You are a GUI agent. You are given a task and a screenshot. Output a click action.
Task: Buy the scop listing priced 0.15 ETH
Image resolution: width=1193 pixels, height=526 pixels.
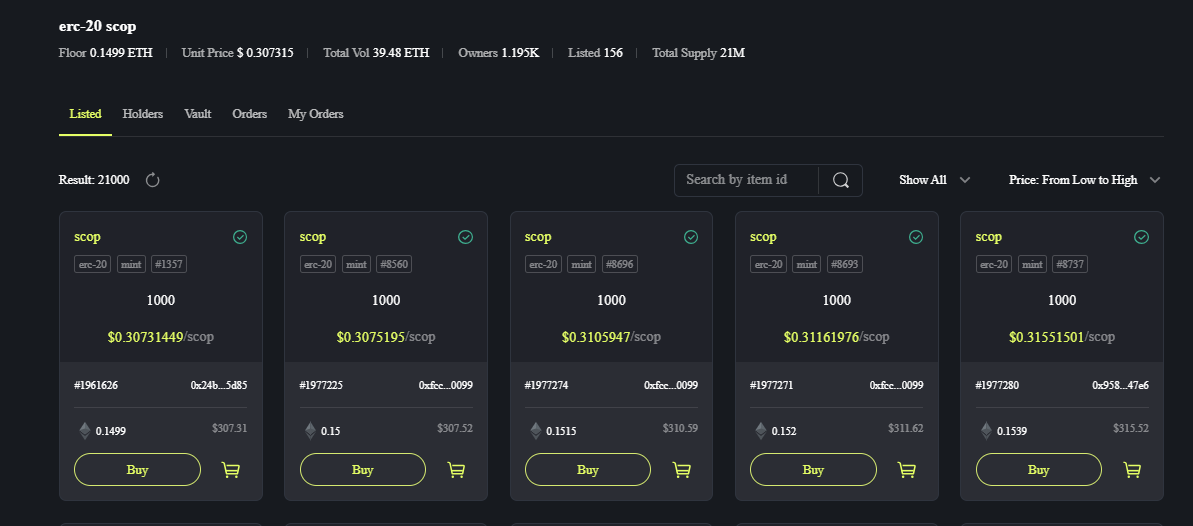click(x=363, y=470)
